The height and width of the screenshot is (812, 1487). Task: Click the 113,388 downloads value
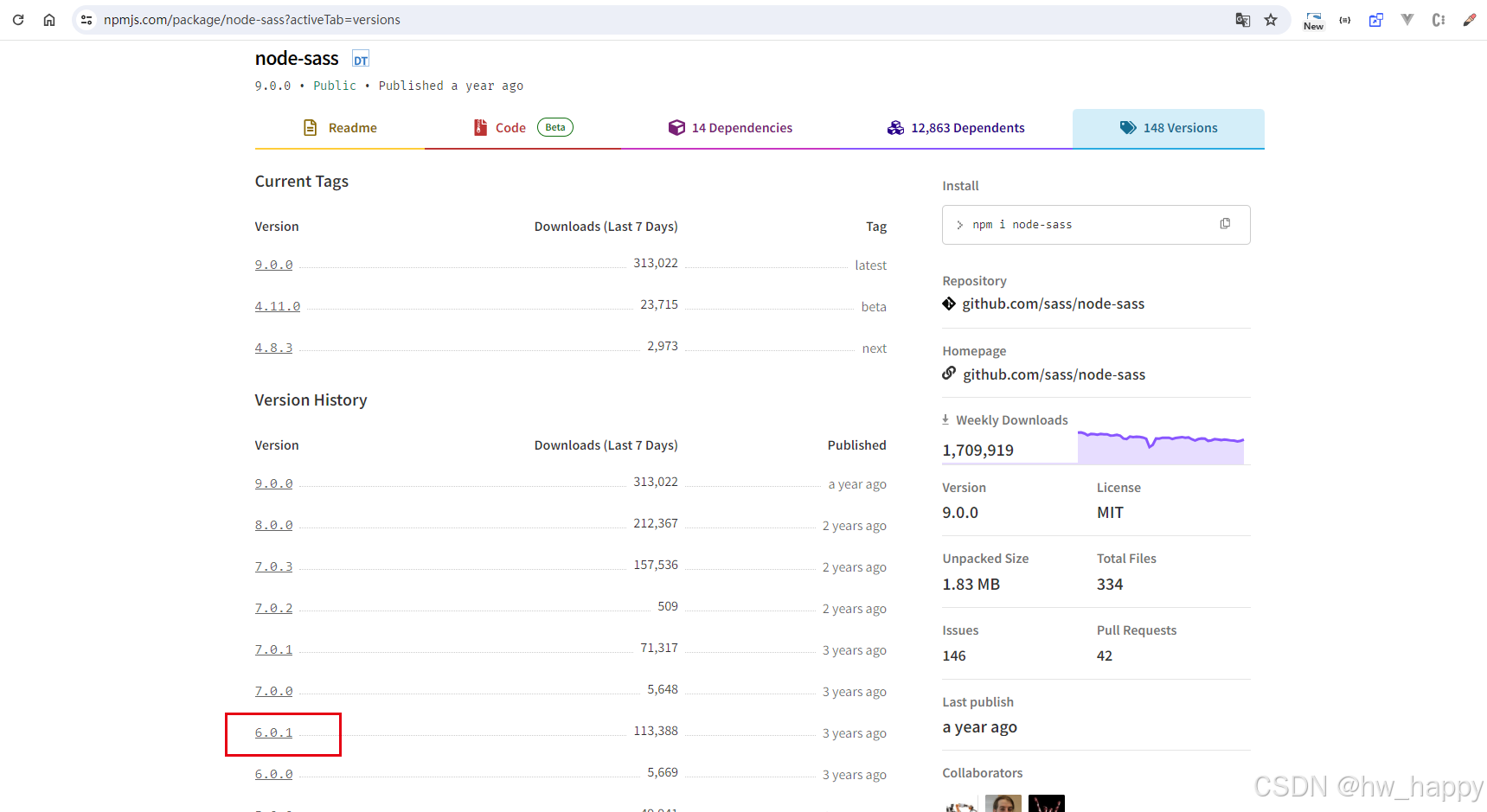coord(656,731)
